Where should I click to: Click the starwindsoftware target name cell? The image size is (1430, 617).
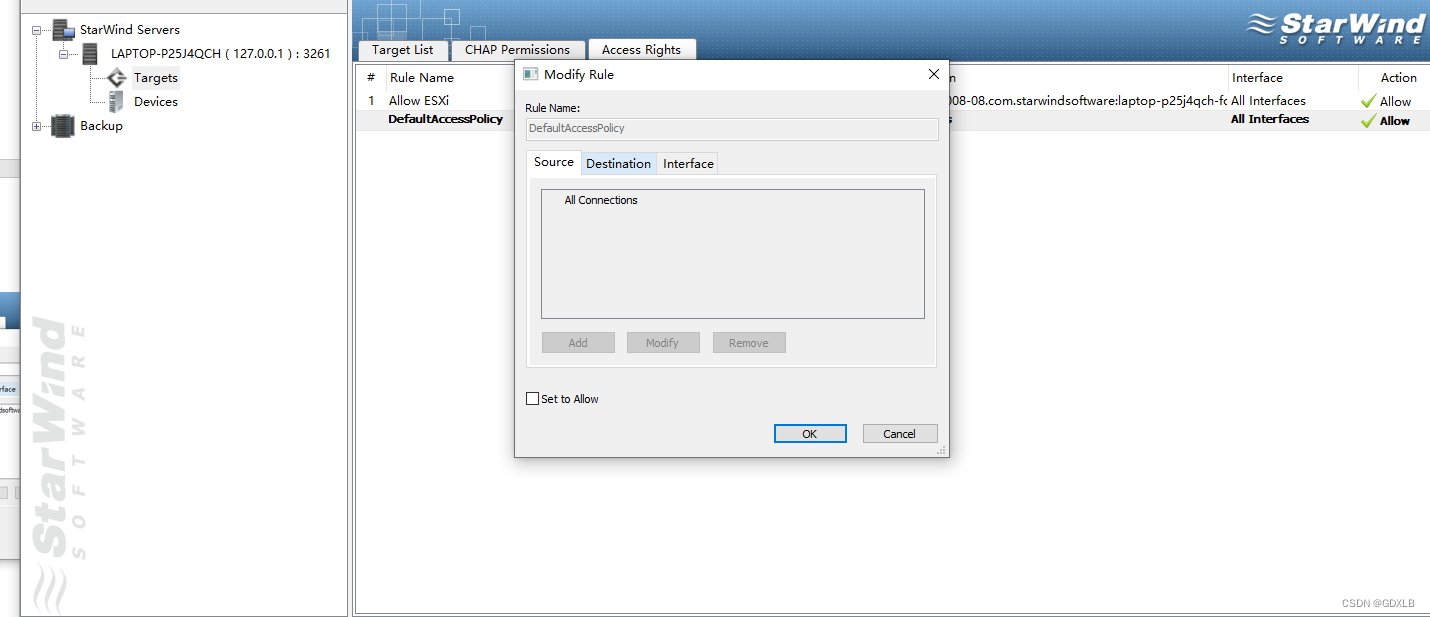coord(1088,101)
